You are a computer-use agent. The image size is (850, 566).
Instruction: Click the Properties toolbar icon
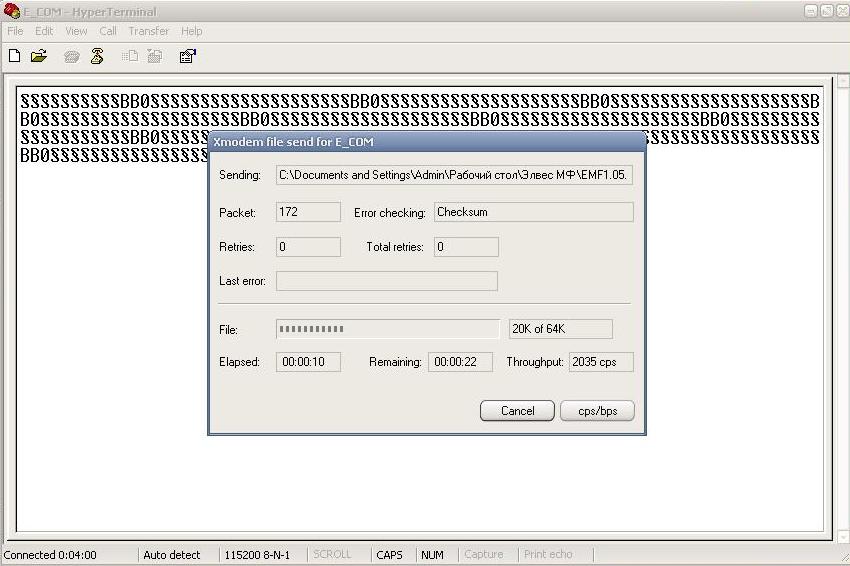[x=188, y=56]
